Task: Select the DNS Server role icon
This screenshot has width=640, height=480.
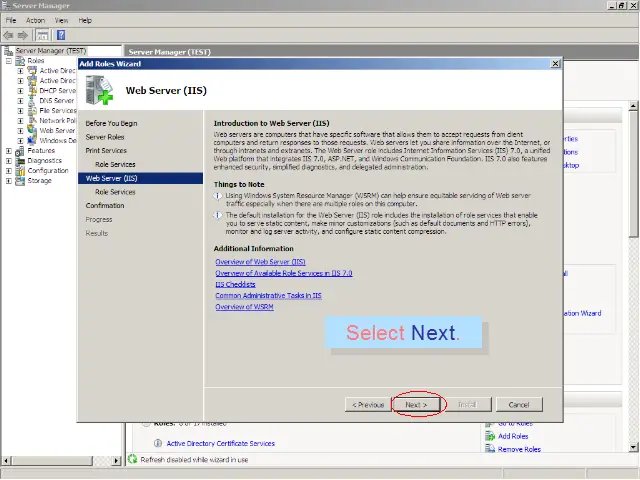Action: click(x=32, y=101)
